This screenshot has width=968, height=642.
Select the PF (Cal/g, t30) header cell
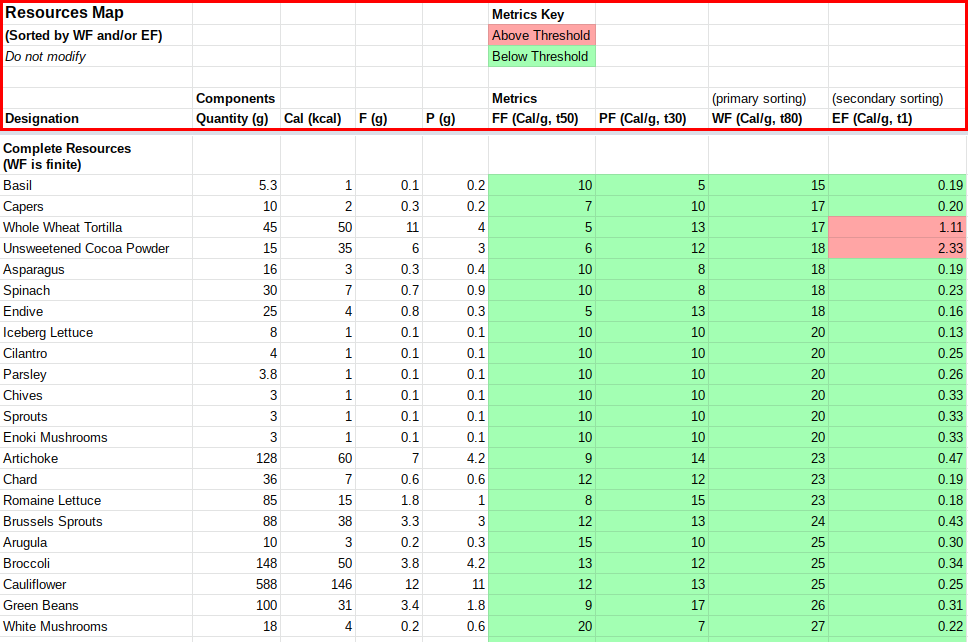click(643, 119)
